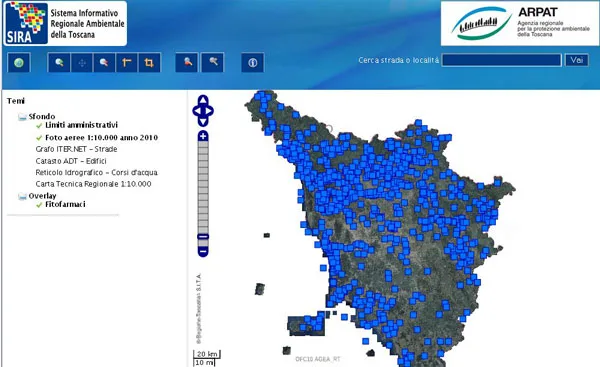This screenshot has width=600, height=367.
Task: Enable the Grafo ITER.NET – Strade layer
Action: tap(76, 149)
